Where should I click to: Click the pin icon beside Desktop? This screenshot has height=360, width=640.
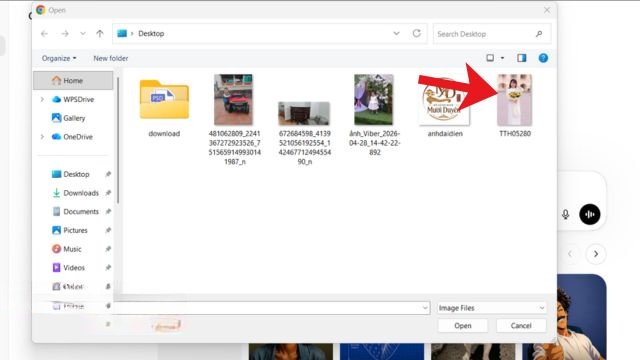point(108,174)
